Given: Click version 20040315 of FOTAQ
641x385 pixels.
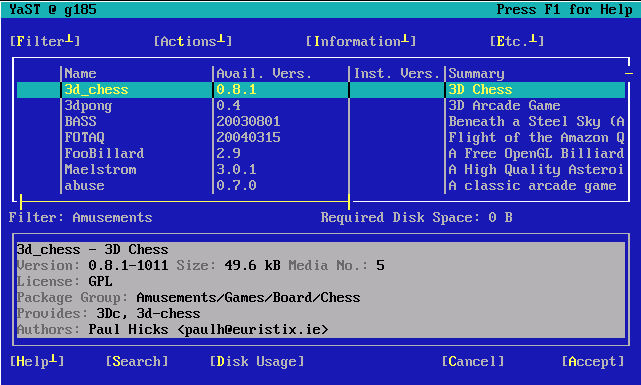Looking at the screenshot, I should click(x=248, y=137).
